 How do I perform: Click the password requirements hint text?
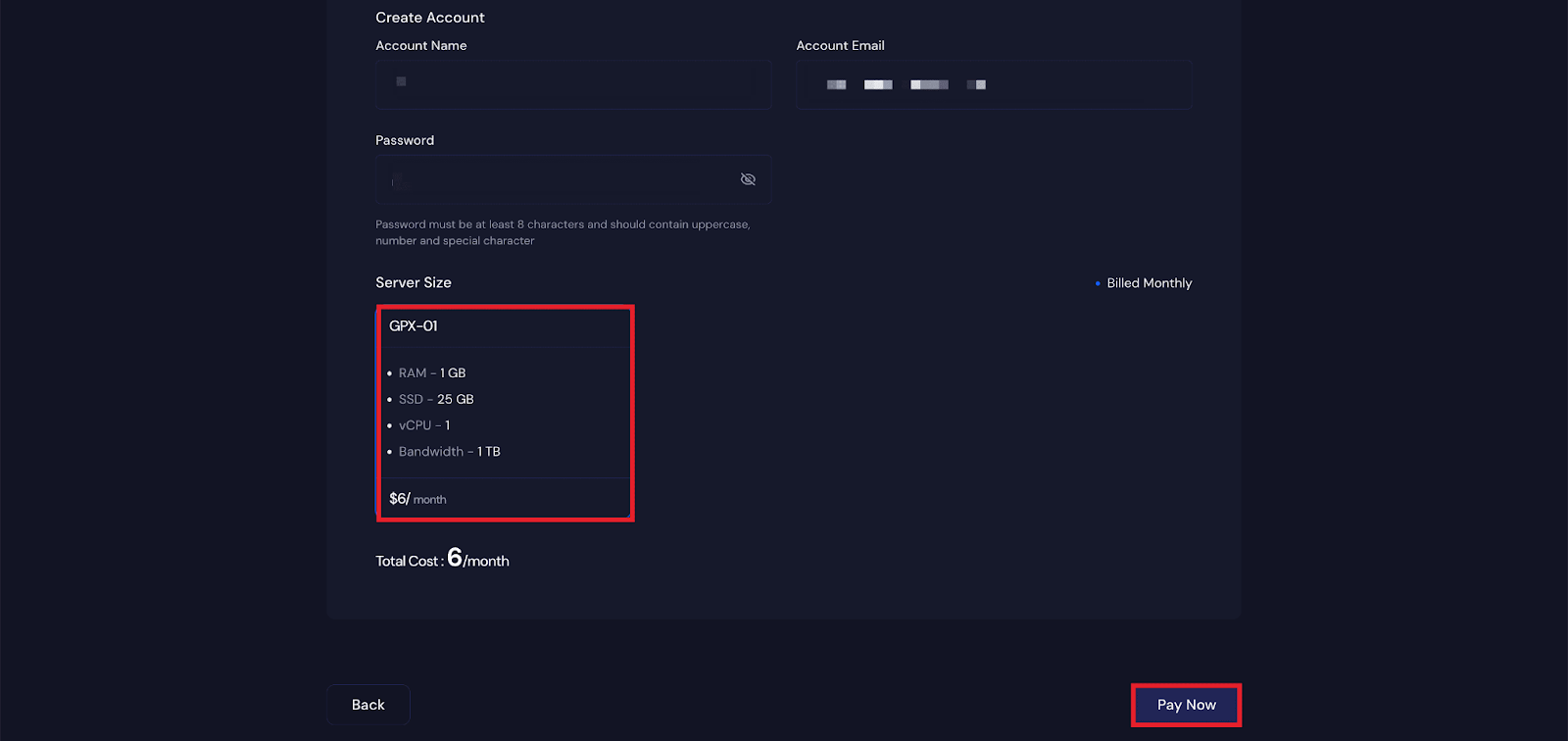pyautogui.click(x=563, y=232)
